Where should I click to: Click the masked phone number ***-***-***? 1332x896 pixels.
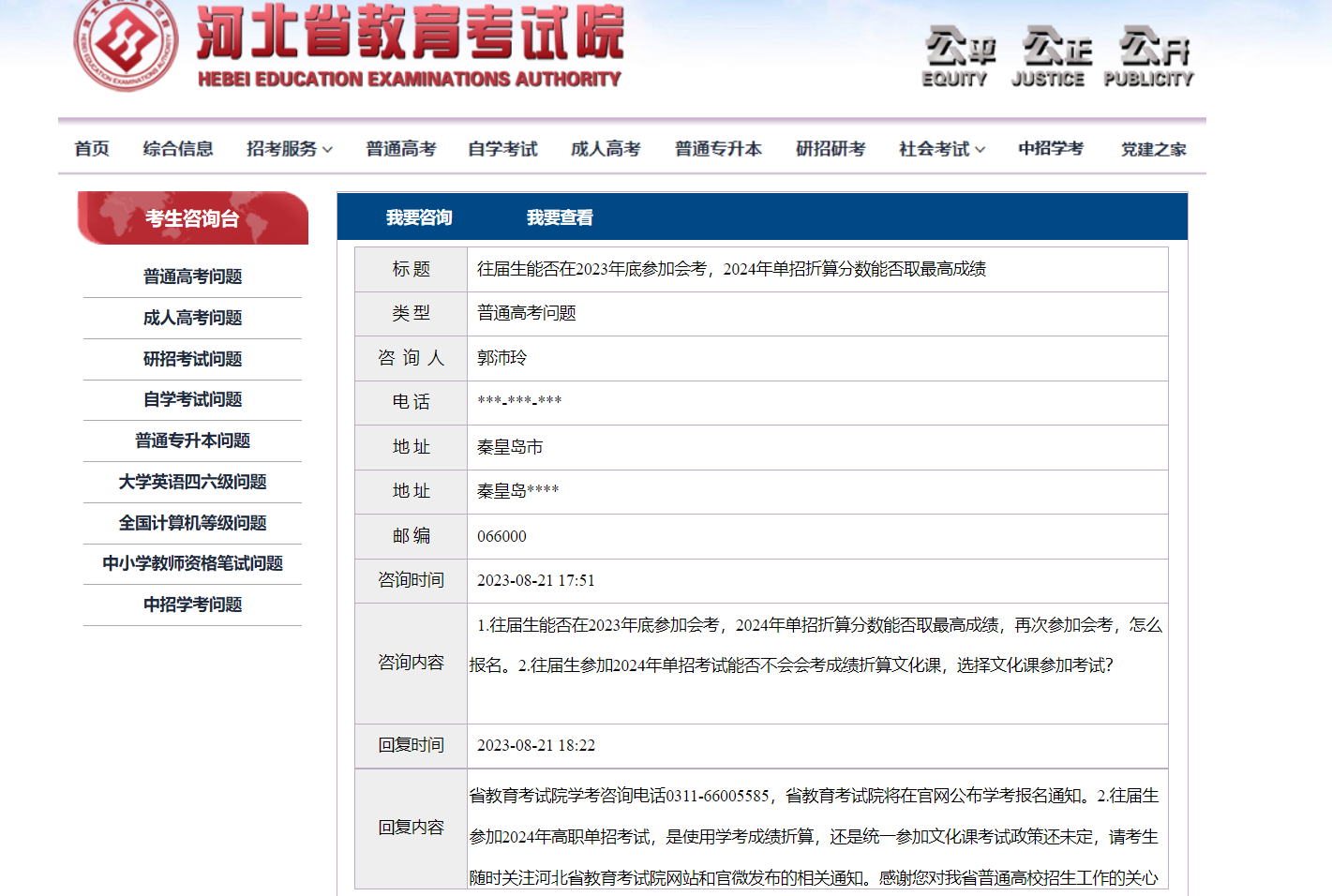(519, 401)
